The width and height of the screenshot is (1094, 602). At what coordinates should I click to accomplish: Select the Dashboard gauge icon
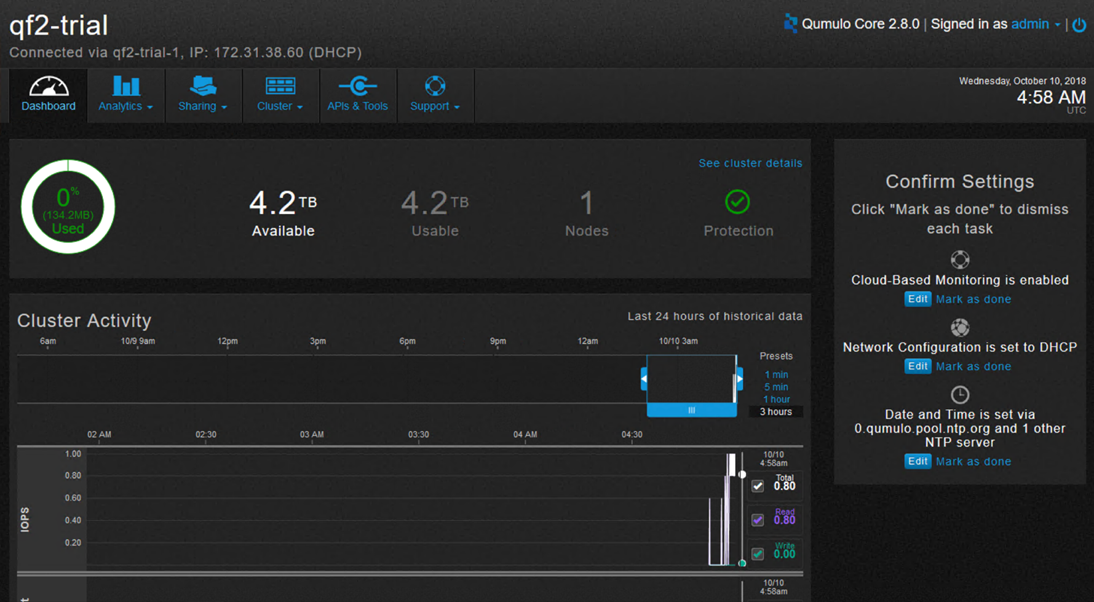click(48, 85)
